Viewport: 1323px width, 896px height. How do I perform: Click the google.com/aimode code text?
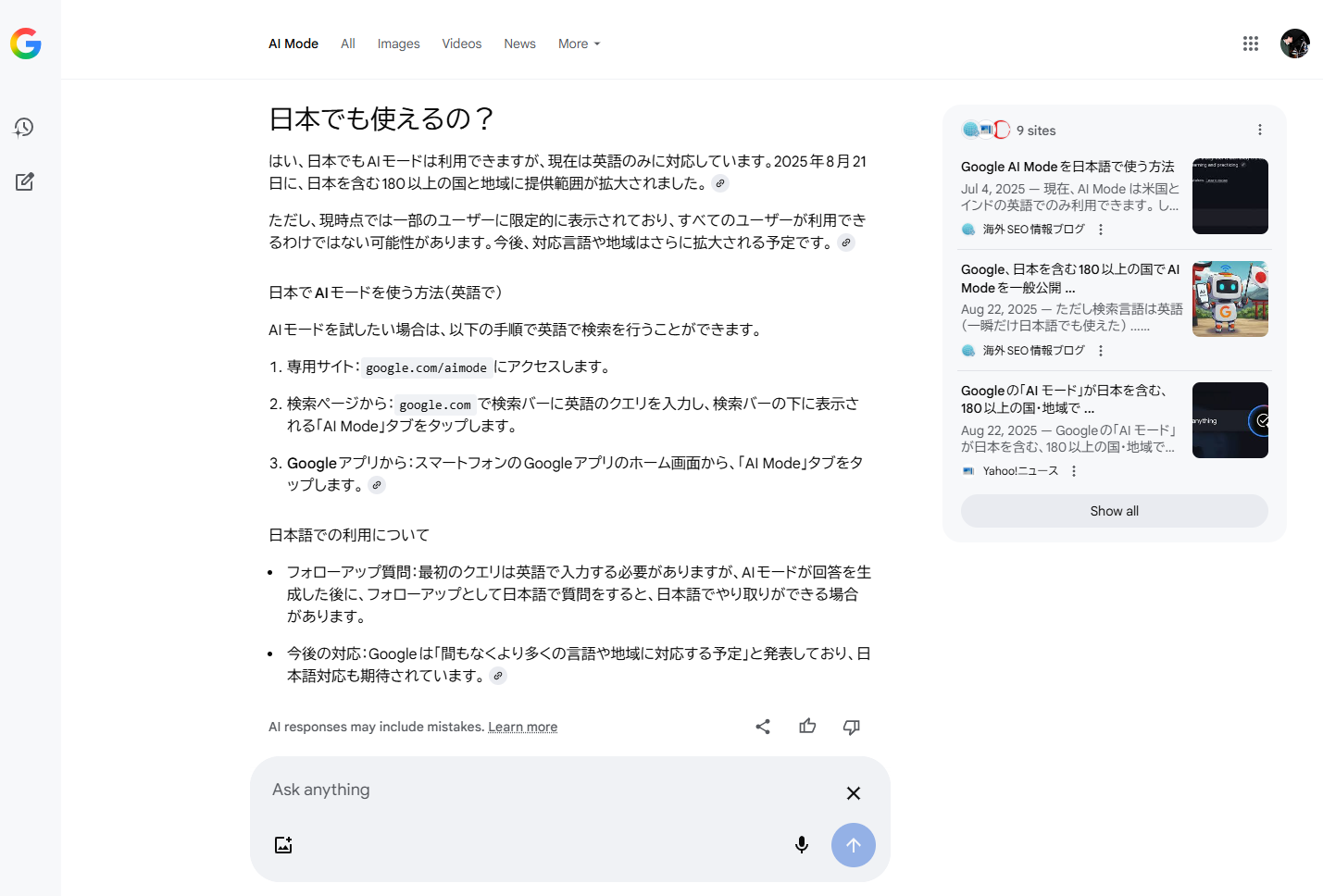[426, 367]
